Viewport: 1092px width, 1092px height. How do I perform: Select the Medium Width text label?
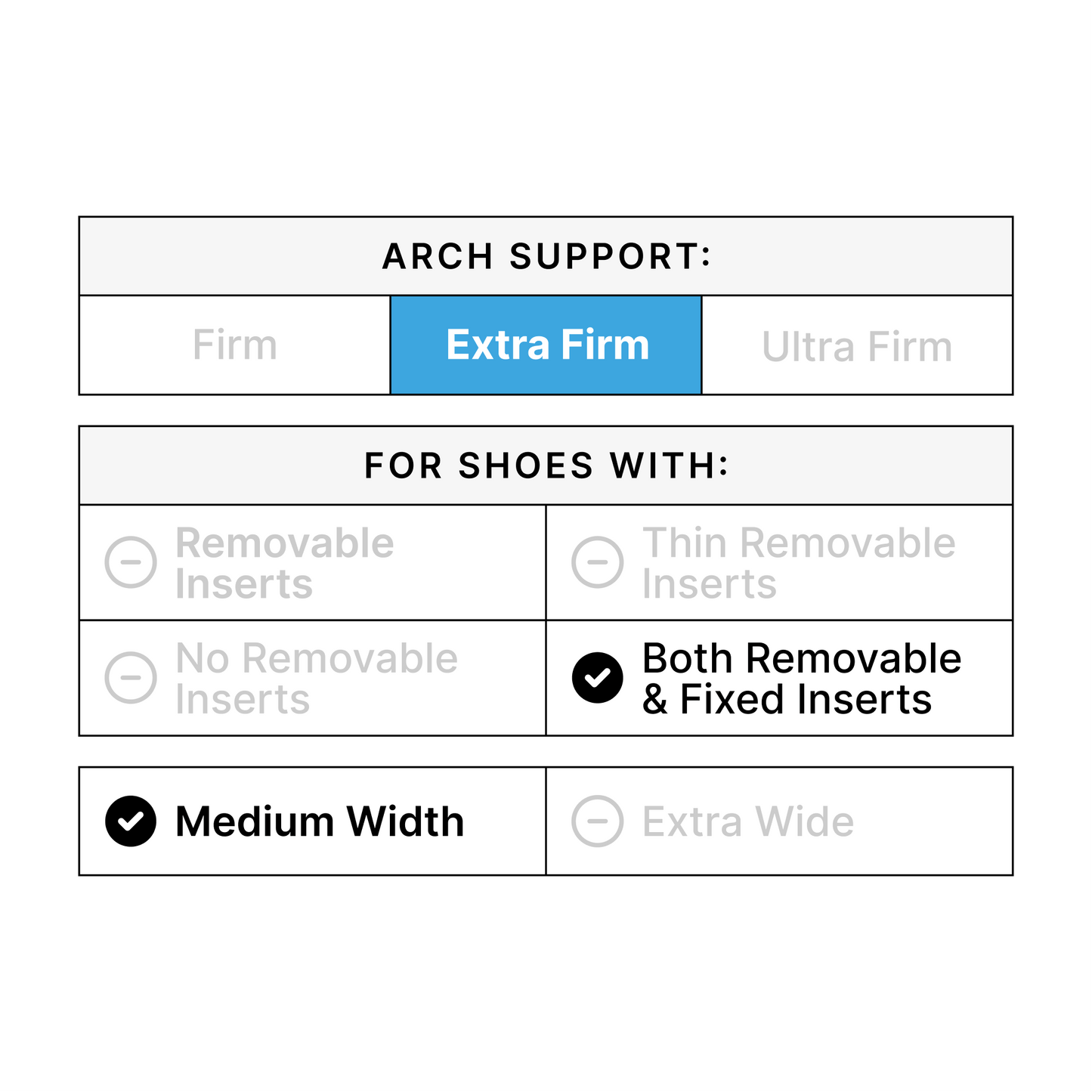(x=320, y=821)
